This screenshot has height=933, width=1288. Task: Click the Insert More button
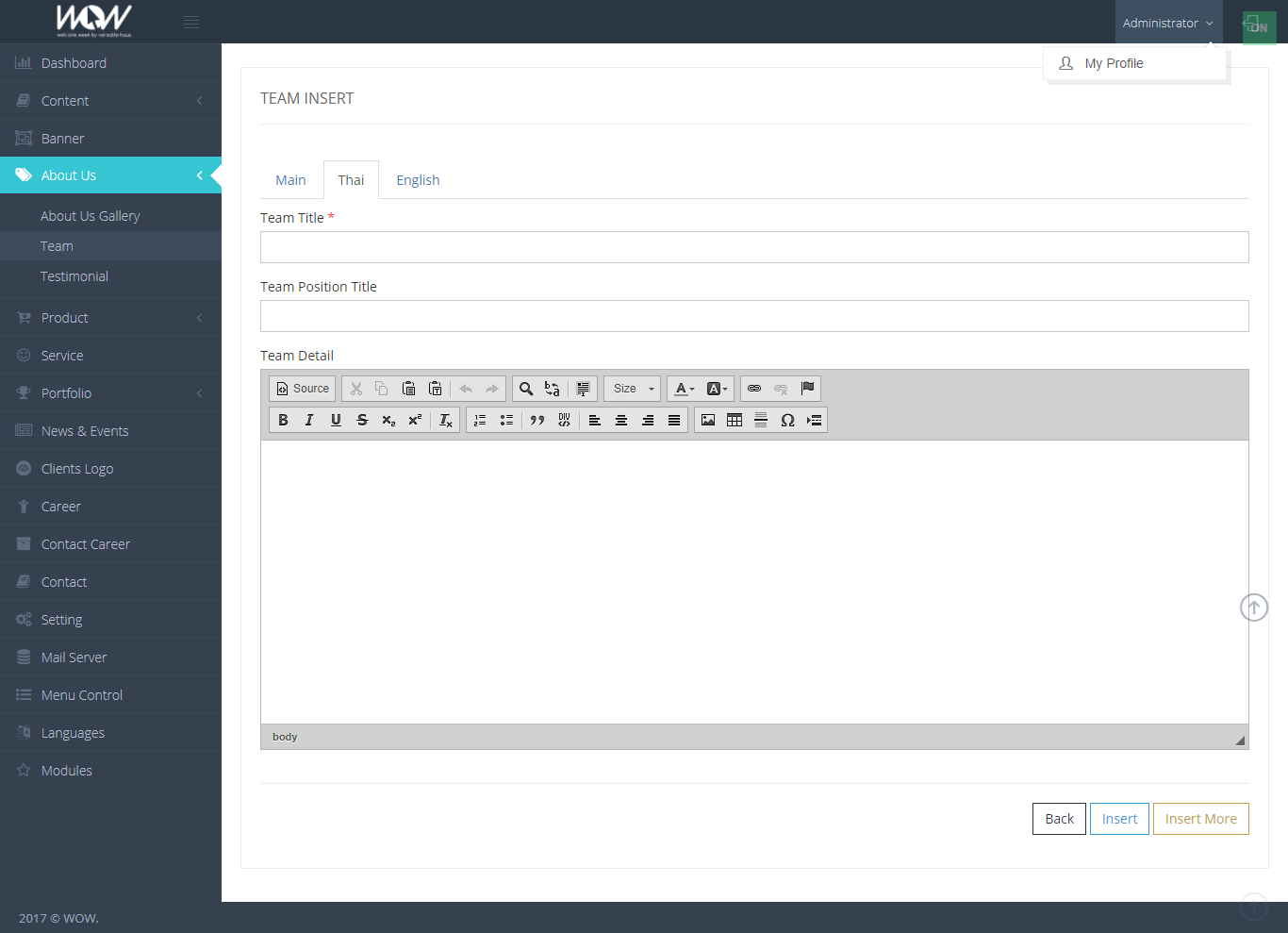pyautogui.click(x=1200, y=819)
